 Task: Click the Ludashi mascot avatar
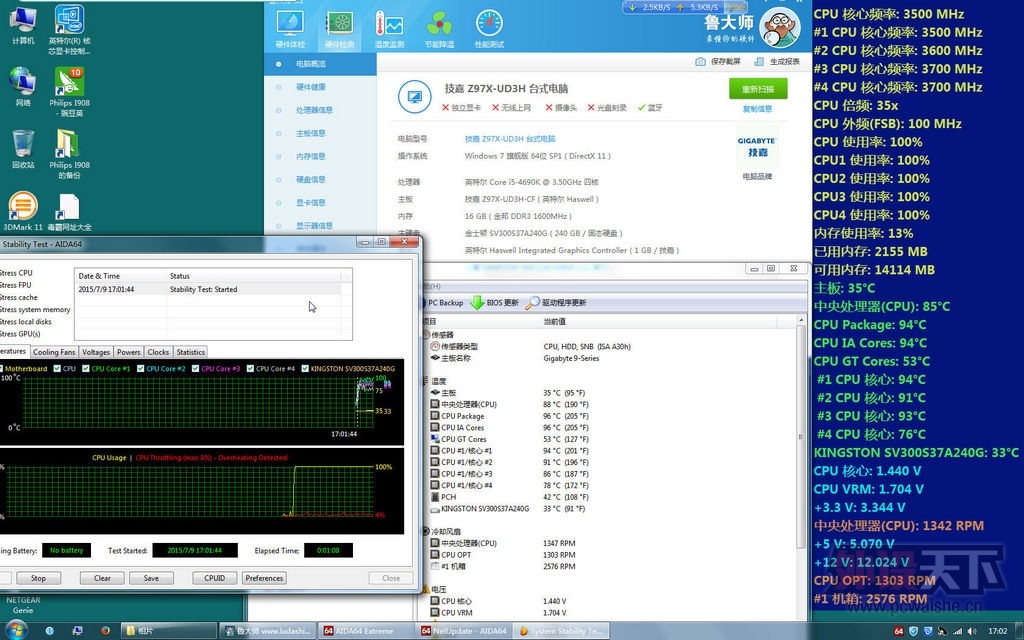tap(781, 29)
